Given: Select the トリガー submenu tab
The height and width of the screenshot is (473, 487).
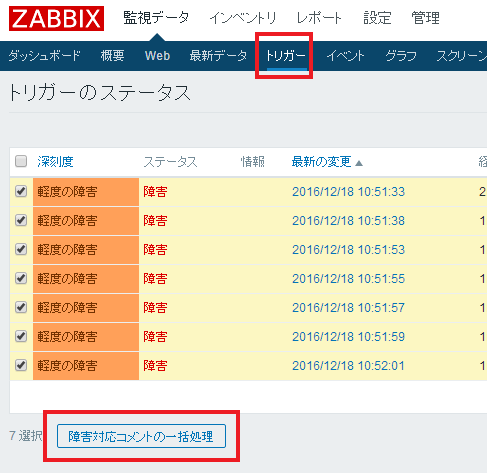Looking at the screenshot, I should pyautogui.click(x=286, y=56).
